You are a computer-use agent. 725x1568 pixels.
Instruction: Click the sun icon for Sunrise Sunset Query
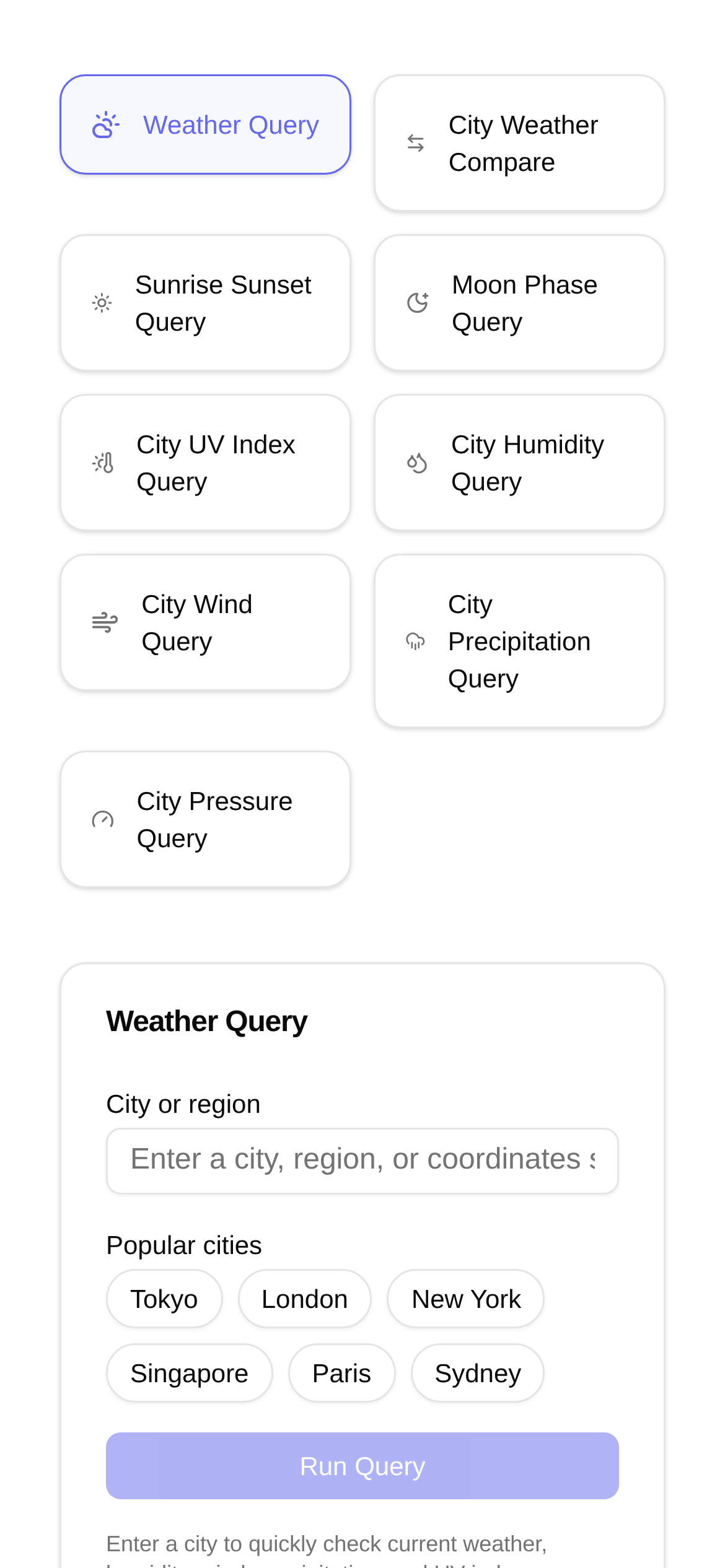coord(102,303)
